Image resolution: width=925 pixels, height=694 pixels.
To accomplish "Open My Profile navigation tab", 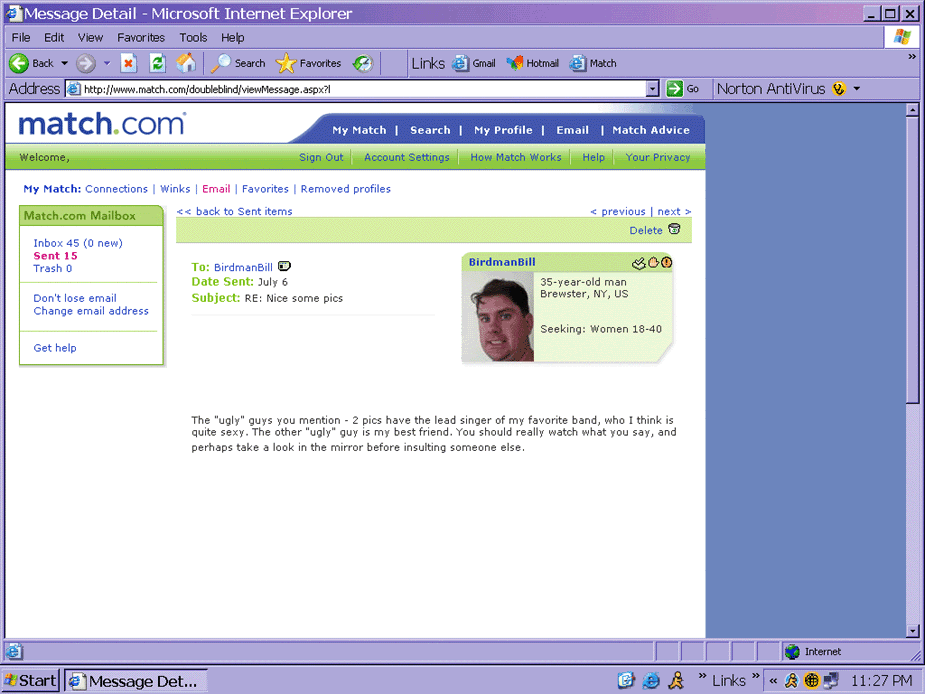I will click(503, 130).
